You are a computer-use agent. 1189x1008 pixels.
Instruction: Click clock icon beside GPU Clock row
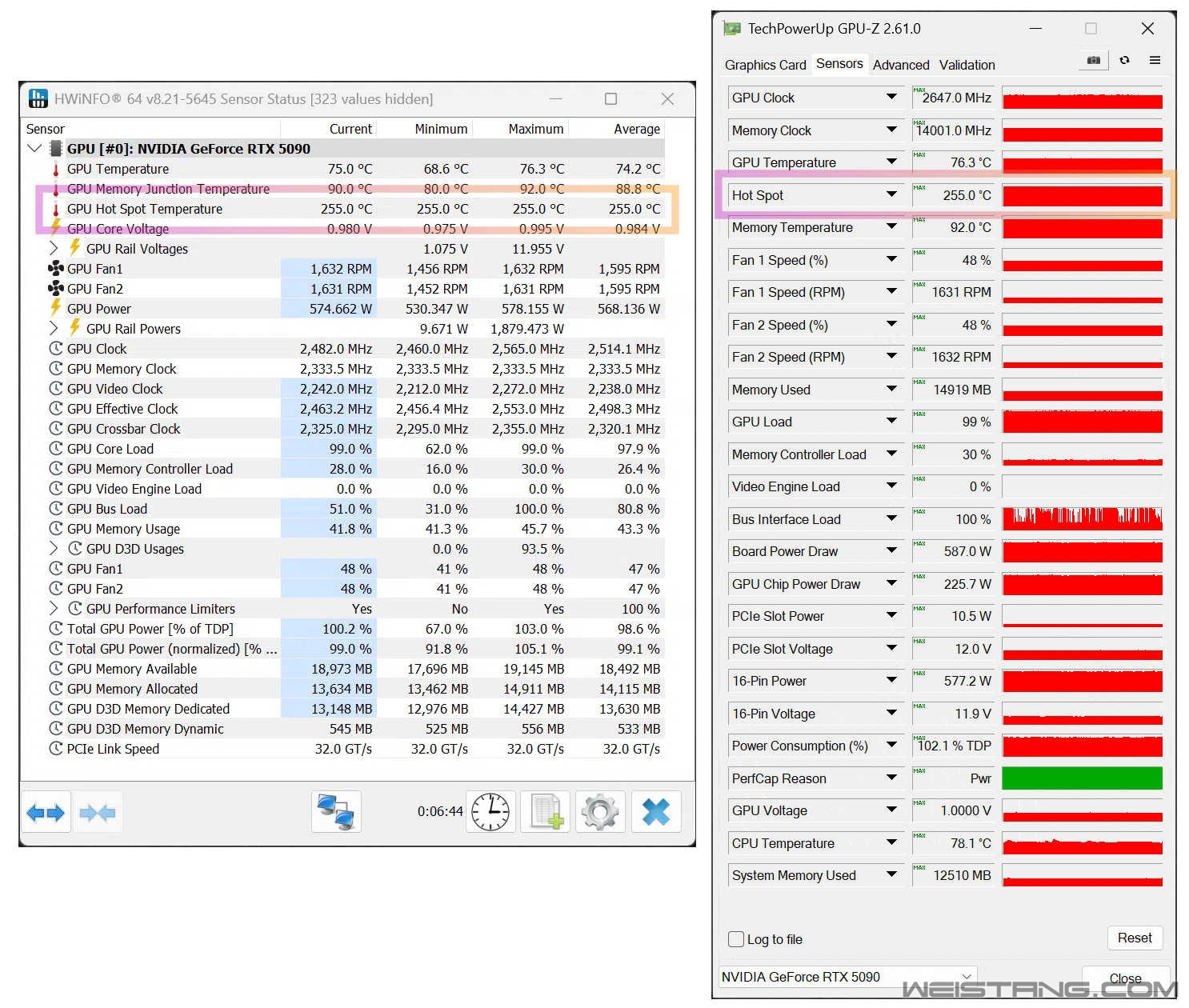[x=56, y=349]
